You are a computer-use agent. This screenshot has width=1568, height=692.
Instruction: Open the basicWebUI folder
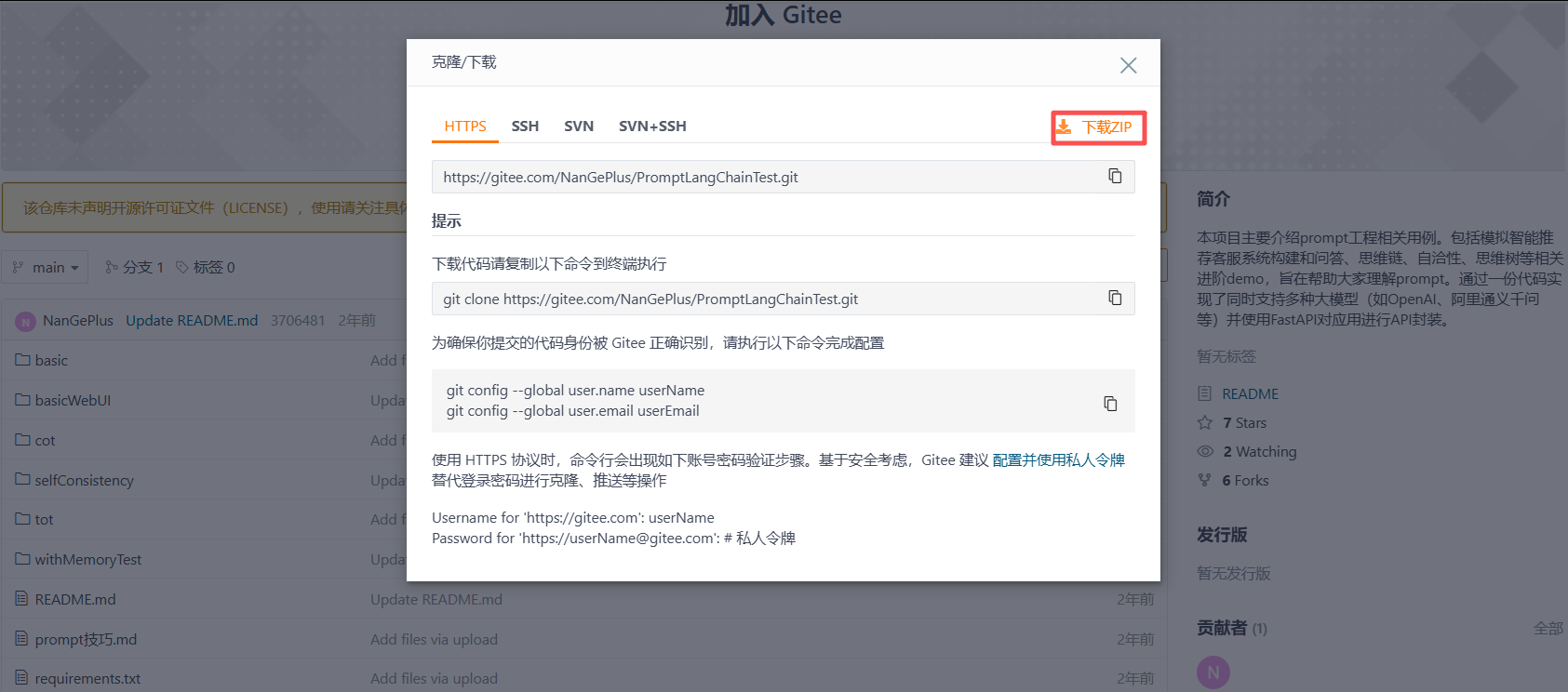coord(73,401)
